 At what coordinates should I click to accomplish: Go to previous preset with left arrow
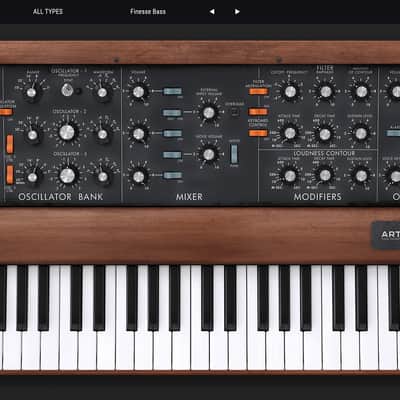pos(212,12)
